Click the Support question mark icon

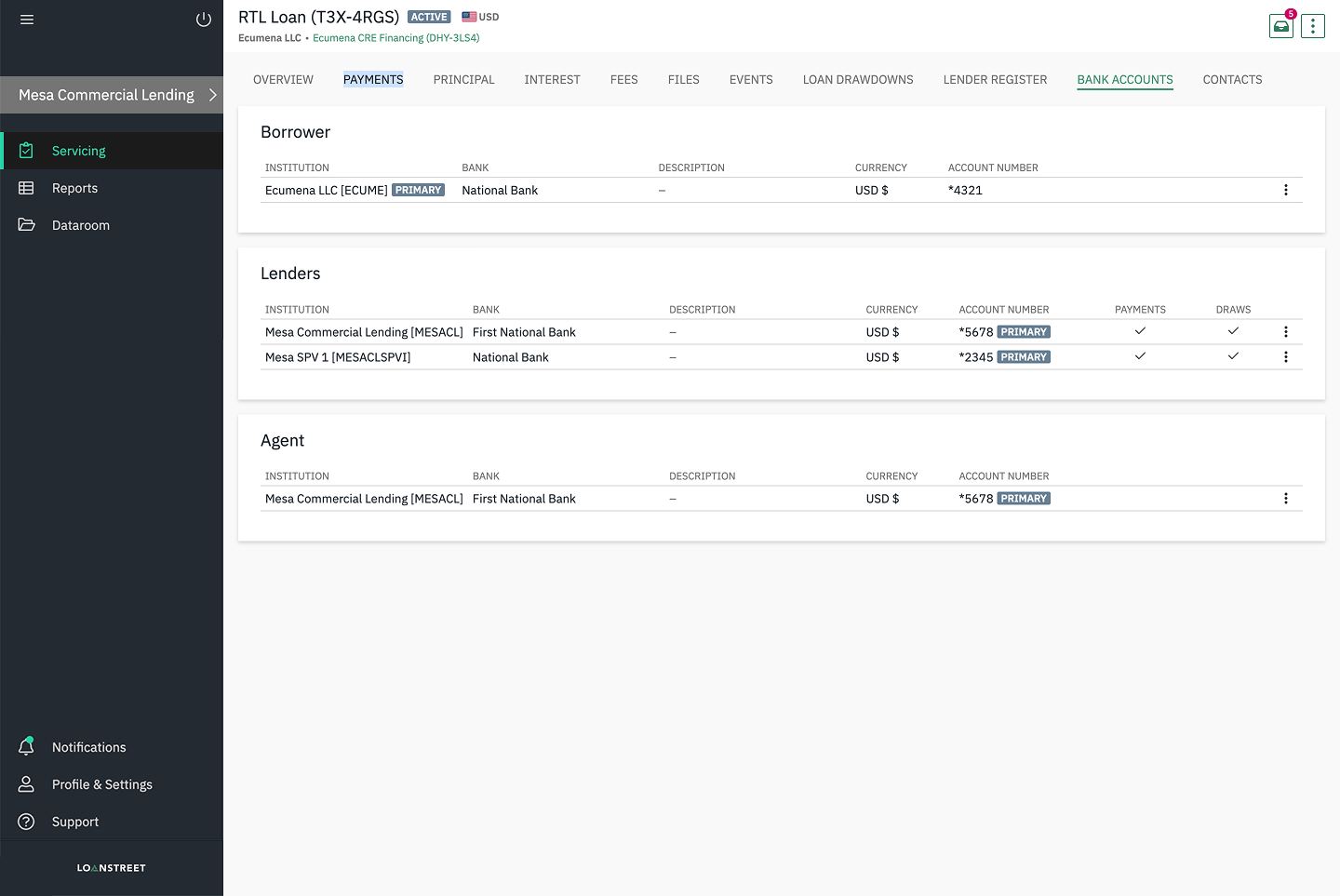(x=26, y=822)
